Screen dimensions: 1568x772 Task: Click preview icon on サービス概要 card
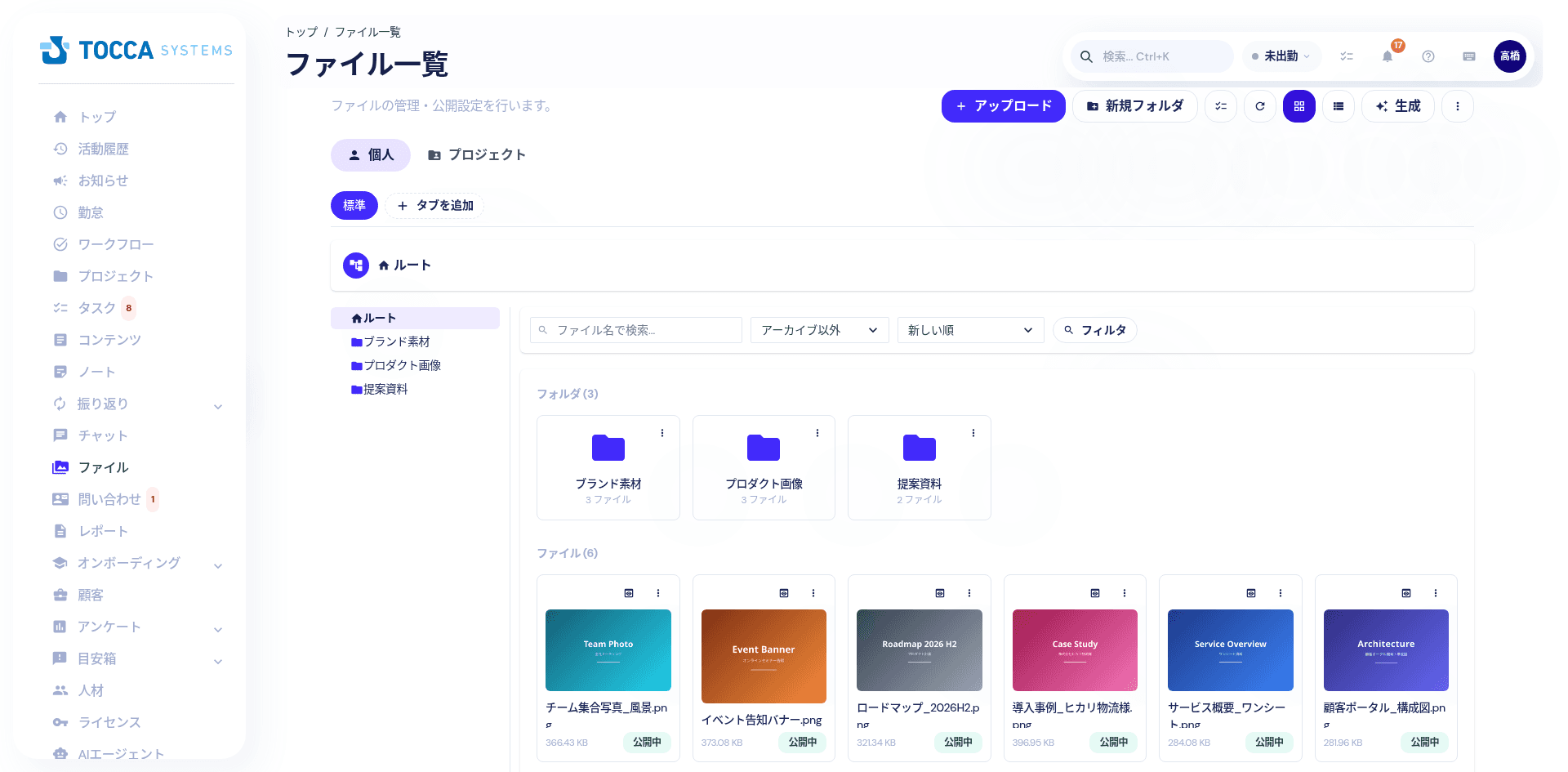[x=1251, y=593]
